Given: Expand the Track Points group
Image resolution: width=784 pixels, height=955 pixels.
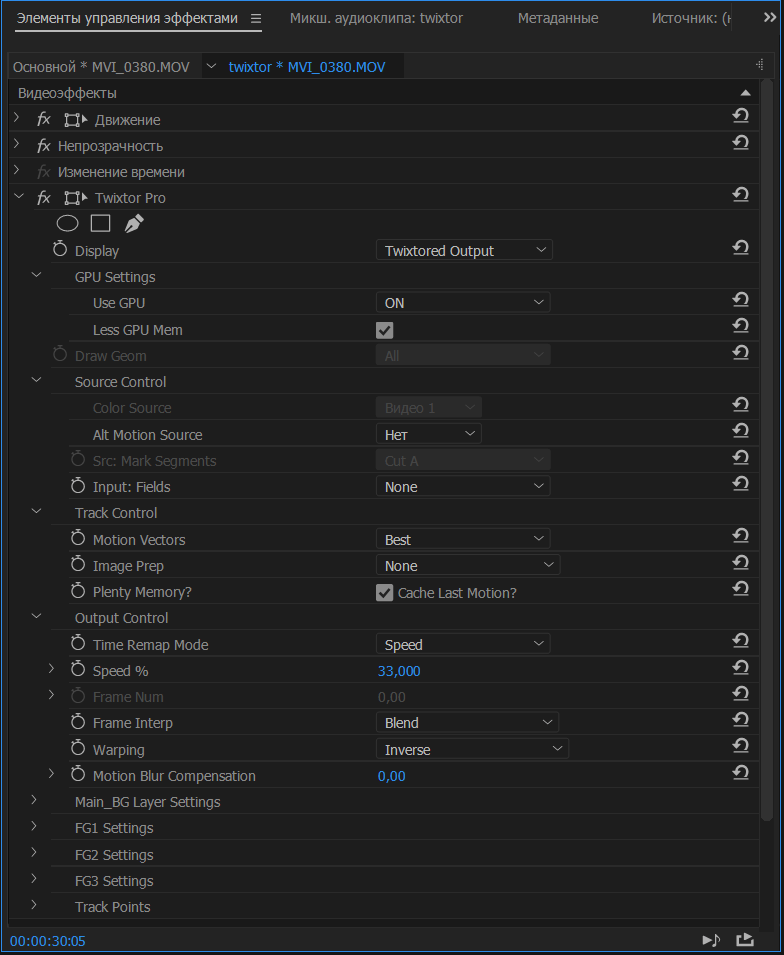Looking at the screenshot, I should coord(34,904).
